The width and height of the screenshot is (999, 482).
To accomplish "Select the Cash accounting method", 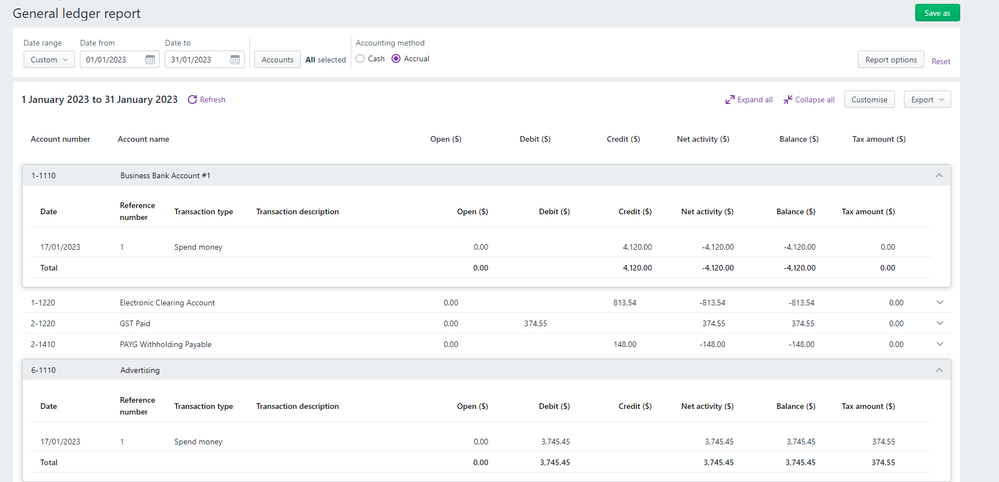I will tap(360, 59).
